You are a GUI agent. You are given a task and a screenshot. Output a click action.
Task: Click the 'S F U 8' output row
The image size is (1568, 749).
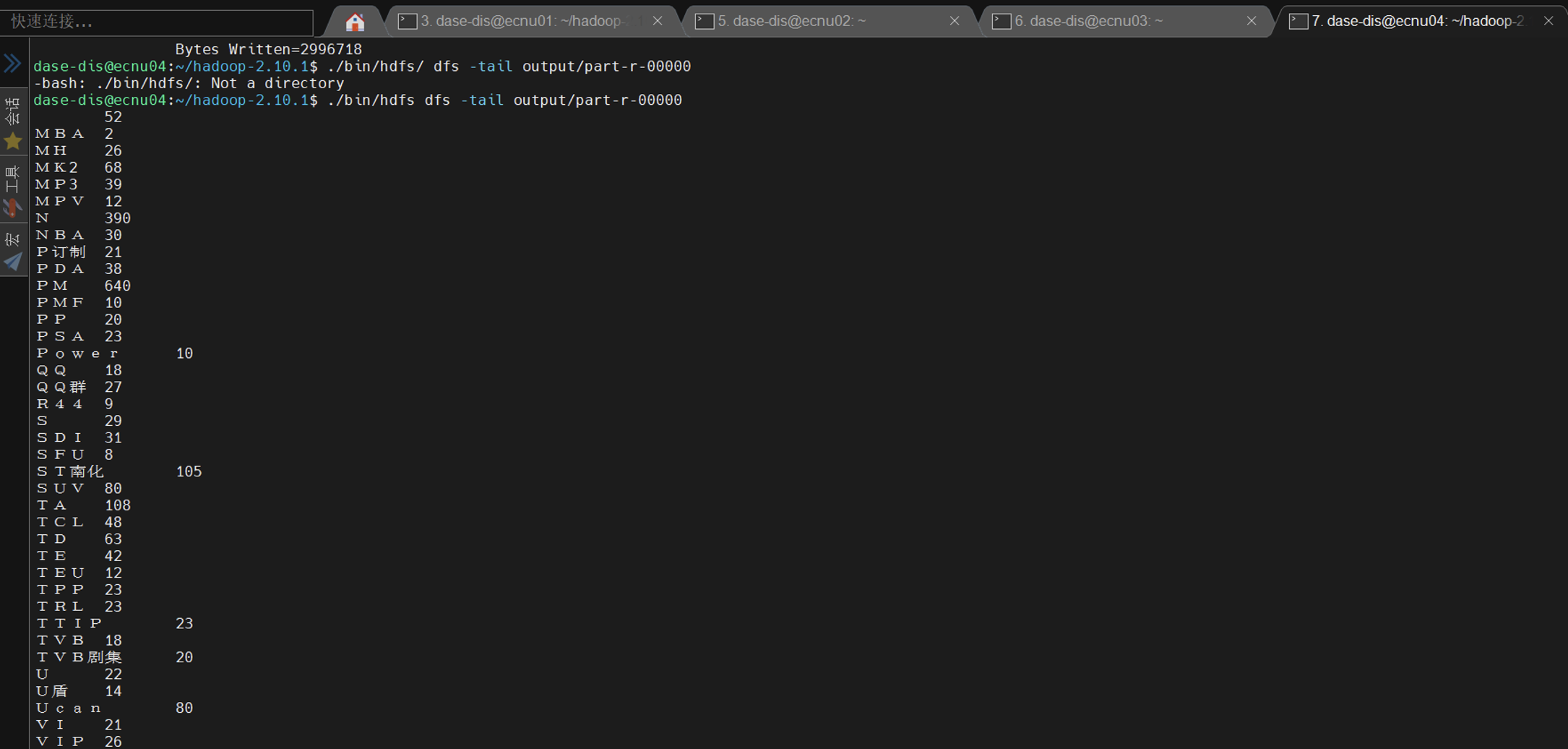pyautogui.click(x=74, y=455)
